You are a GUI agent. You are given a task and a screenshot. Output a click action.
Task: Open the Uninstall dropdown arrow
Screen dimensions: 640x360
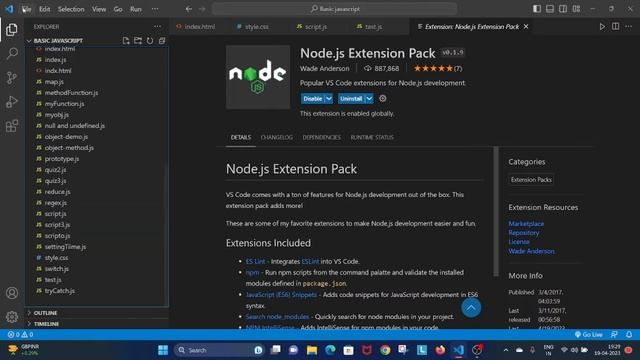click(369, 99)
